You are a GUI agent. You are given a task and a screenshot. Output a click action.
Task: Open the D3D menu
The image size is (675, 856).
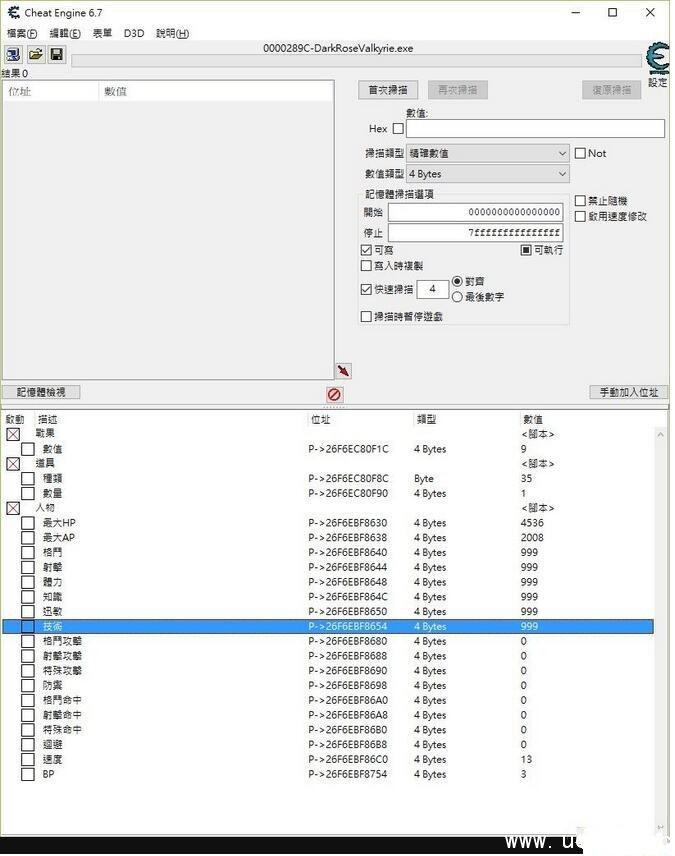coord(134,34)
